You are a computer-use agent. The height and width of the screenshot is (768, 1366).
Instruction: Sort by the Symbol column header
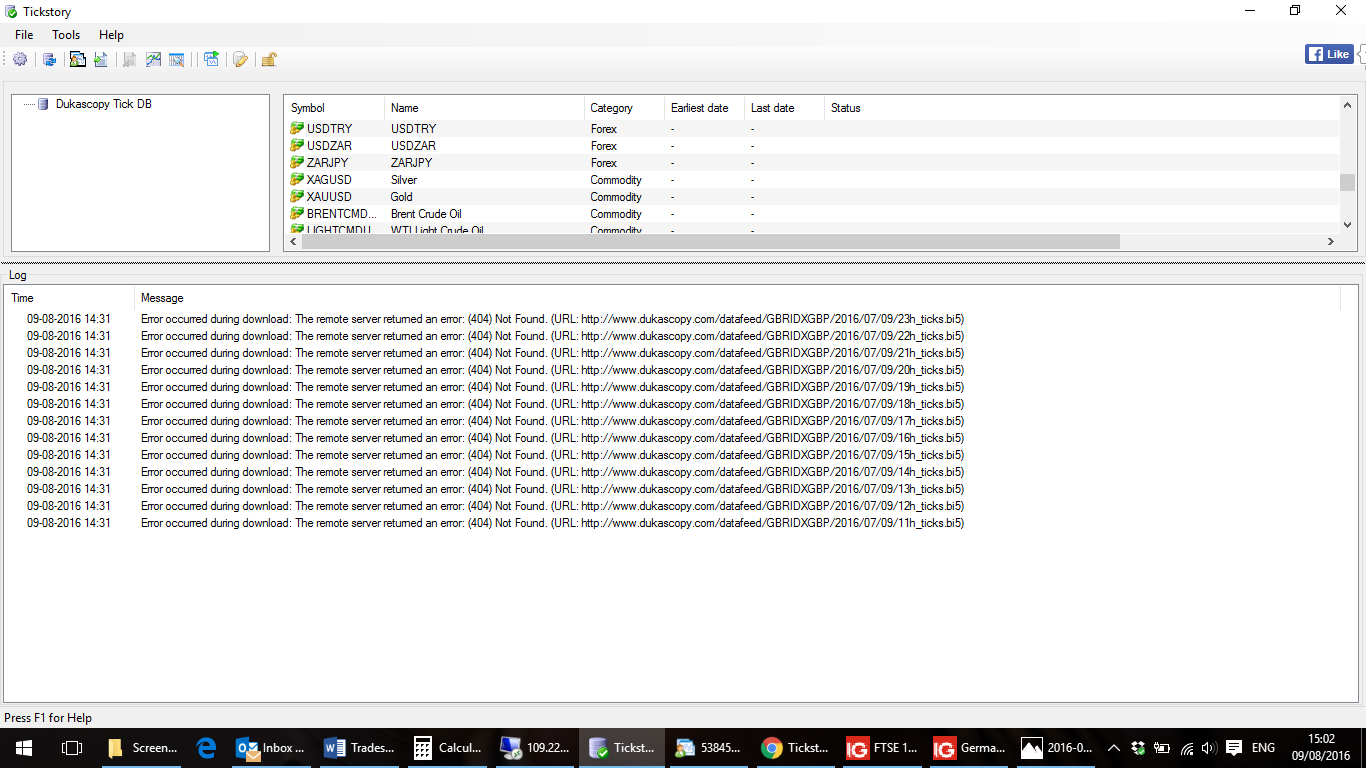334,108
